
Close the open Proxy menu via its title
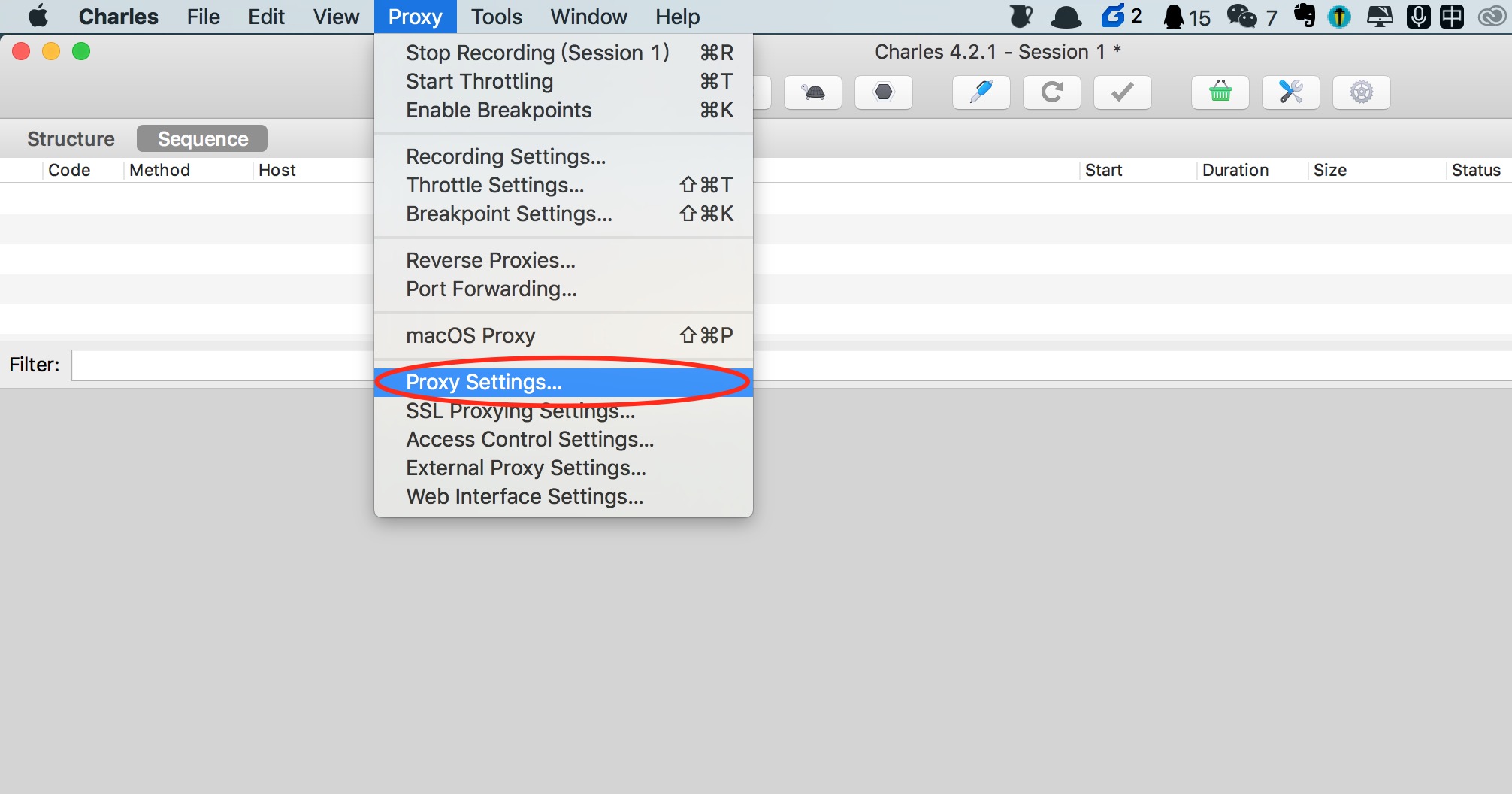pos(415,17)
